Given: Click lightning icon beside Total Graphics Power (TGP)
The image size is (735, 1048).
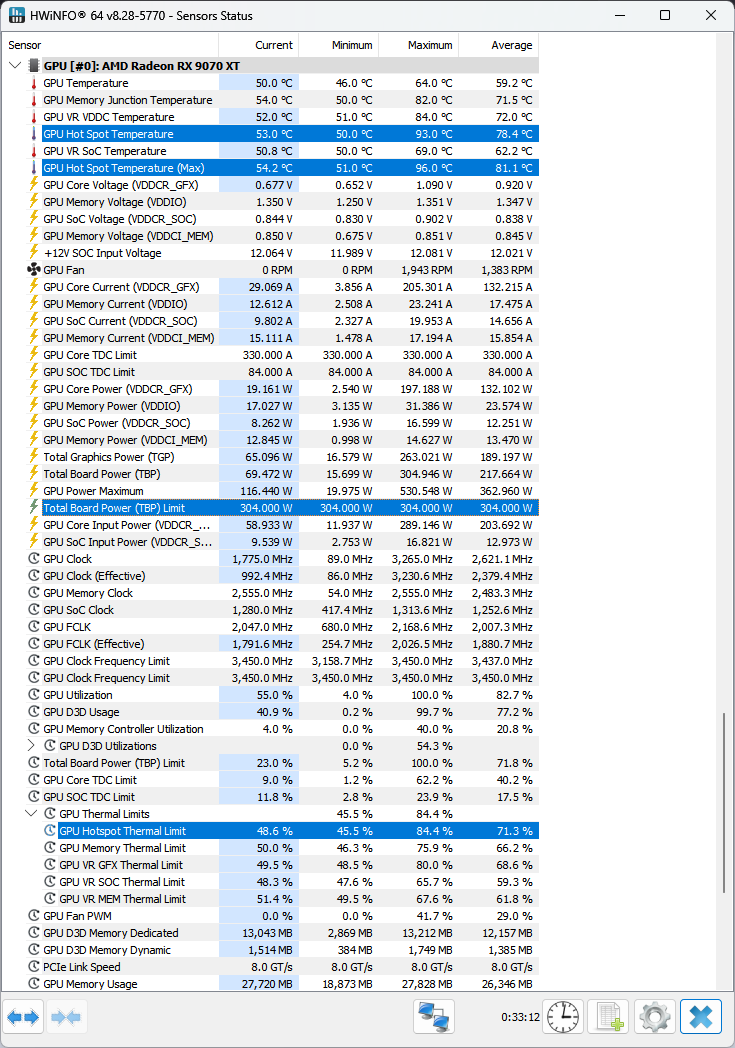Looking at the screenshot, I should pos(33,457).
